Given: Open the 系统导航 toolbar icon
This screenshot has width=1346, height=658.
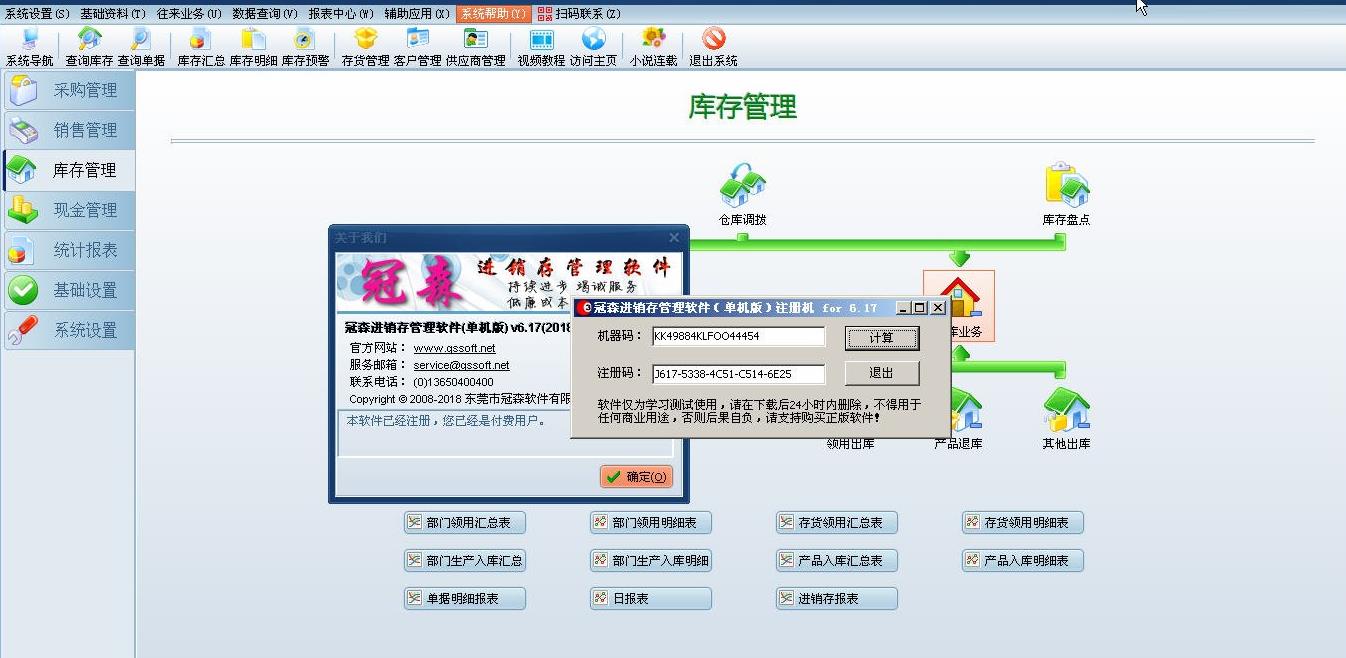Looking at the screenshot, I should [30, 47].
